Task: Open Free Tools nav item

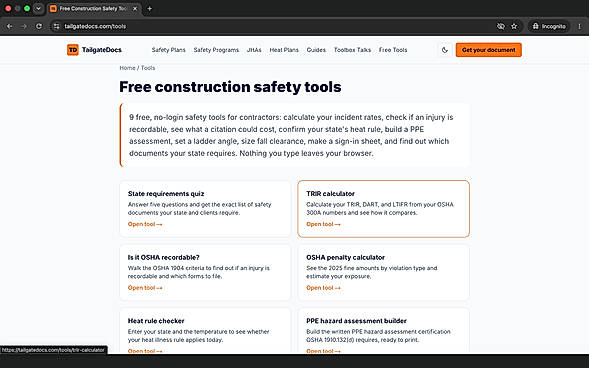Action: click(393, 50)
